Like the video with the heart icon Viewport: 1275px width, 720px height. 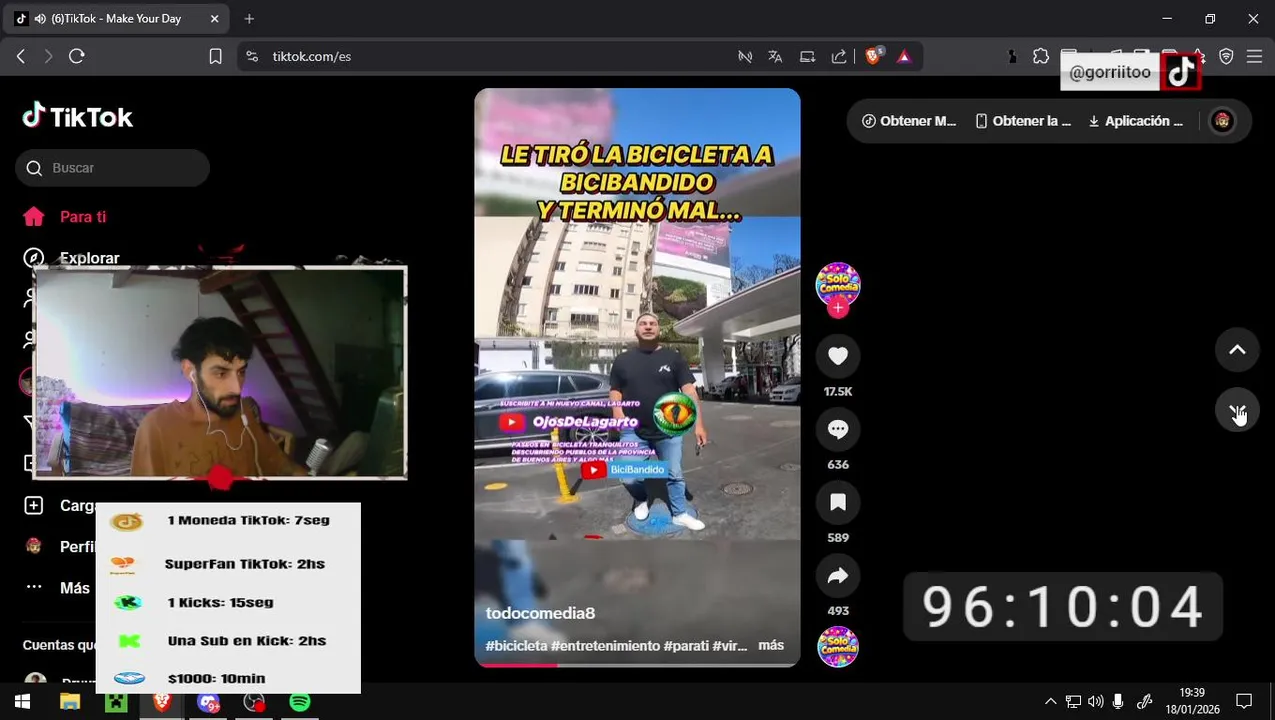tap(838, 356)
